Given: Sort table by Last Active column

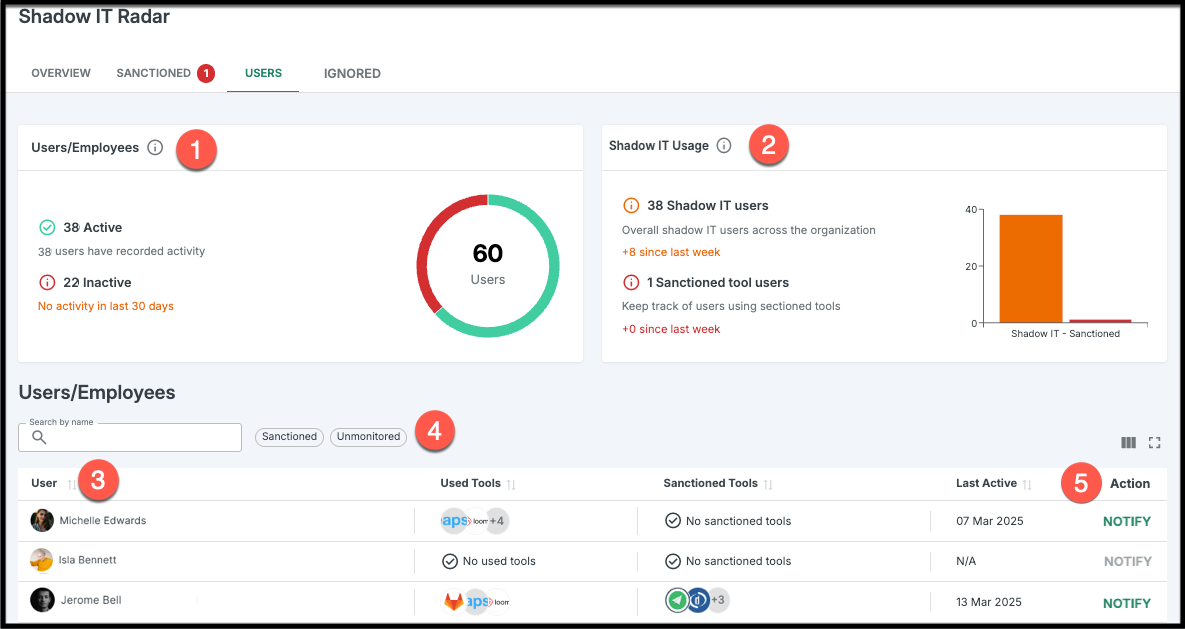Looking at the screenshot, I should coord(1027,485).
